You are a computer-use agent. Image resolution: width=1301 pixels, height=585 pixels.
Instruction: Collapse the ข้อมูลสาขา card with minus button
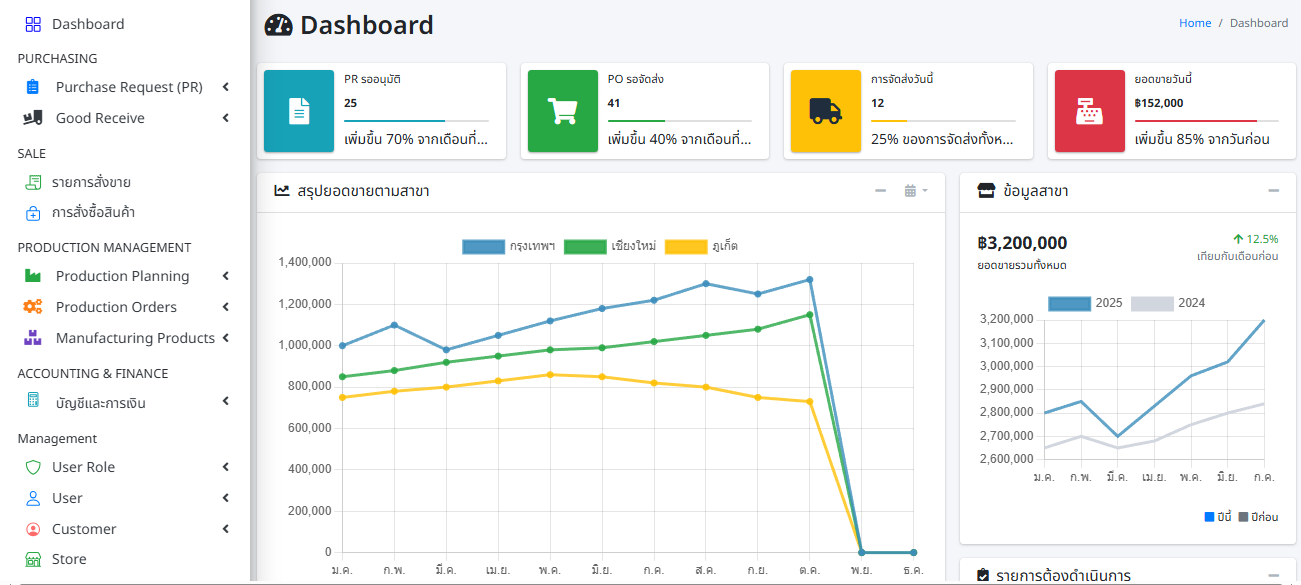coord(1274,191)
